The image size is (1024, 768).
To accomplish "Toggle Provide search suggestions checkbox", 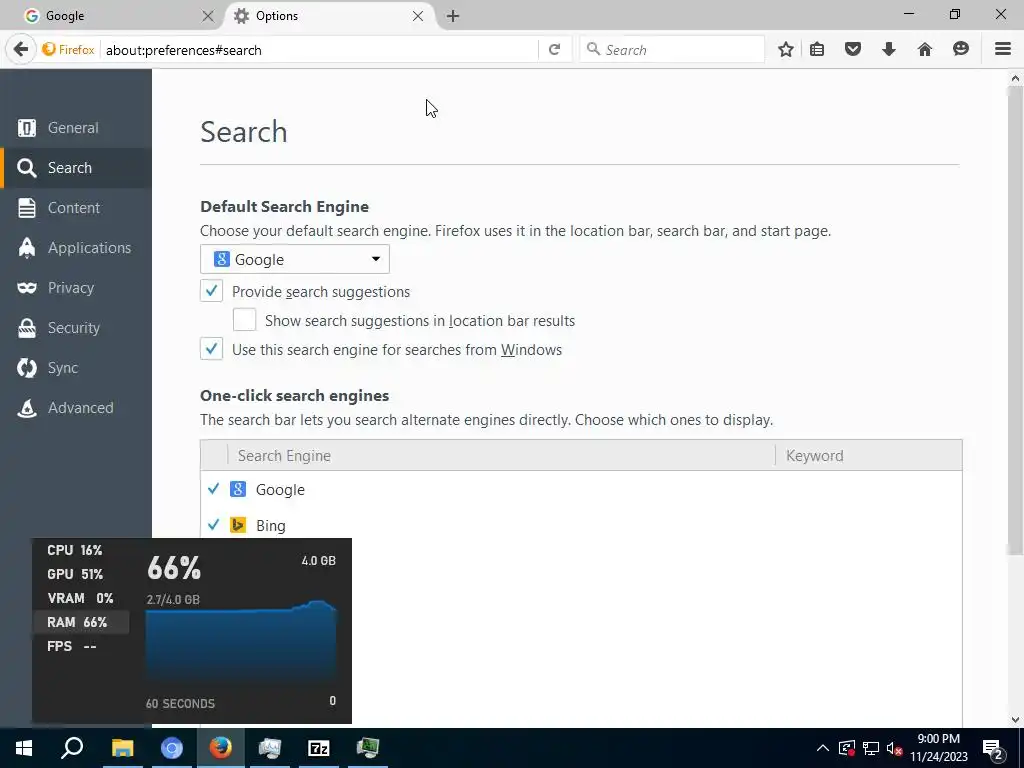I will click(x=212, y=291).
